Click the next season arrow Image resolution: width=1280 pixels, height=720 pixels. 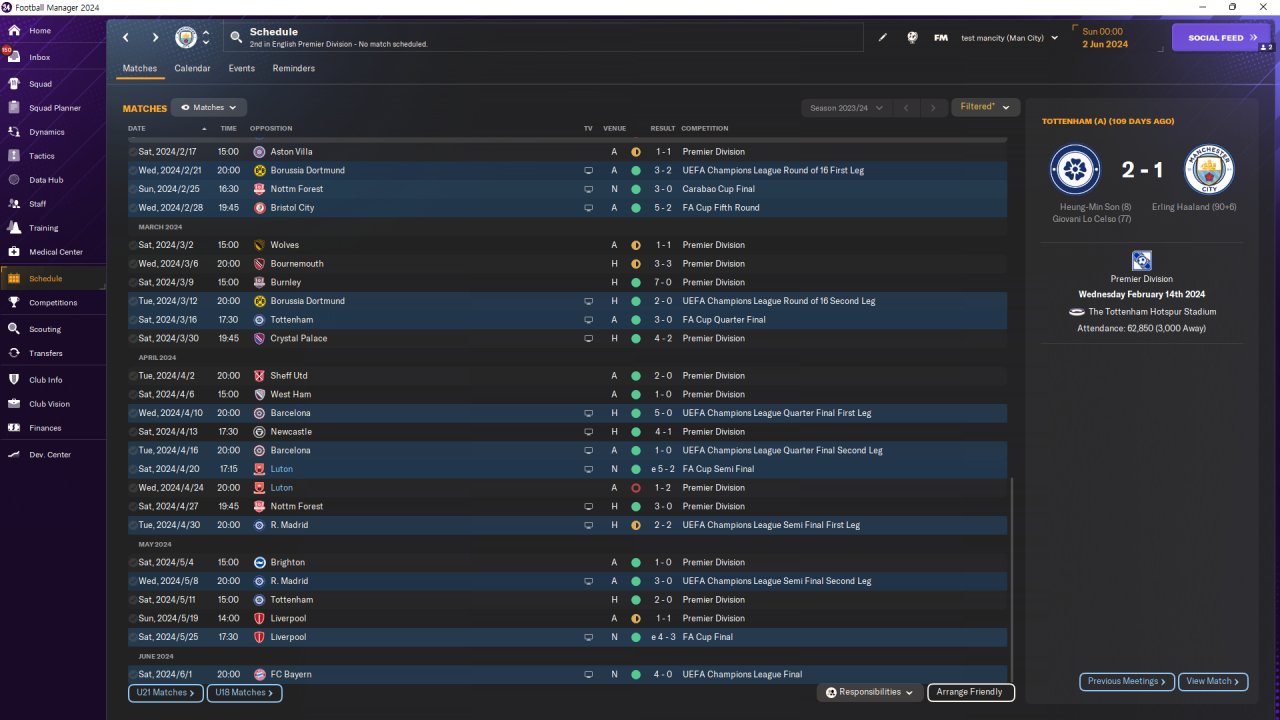933,108
